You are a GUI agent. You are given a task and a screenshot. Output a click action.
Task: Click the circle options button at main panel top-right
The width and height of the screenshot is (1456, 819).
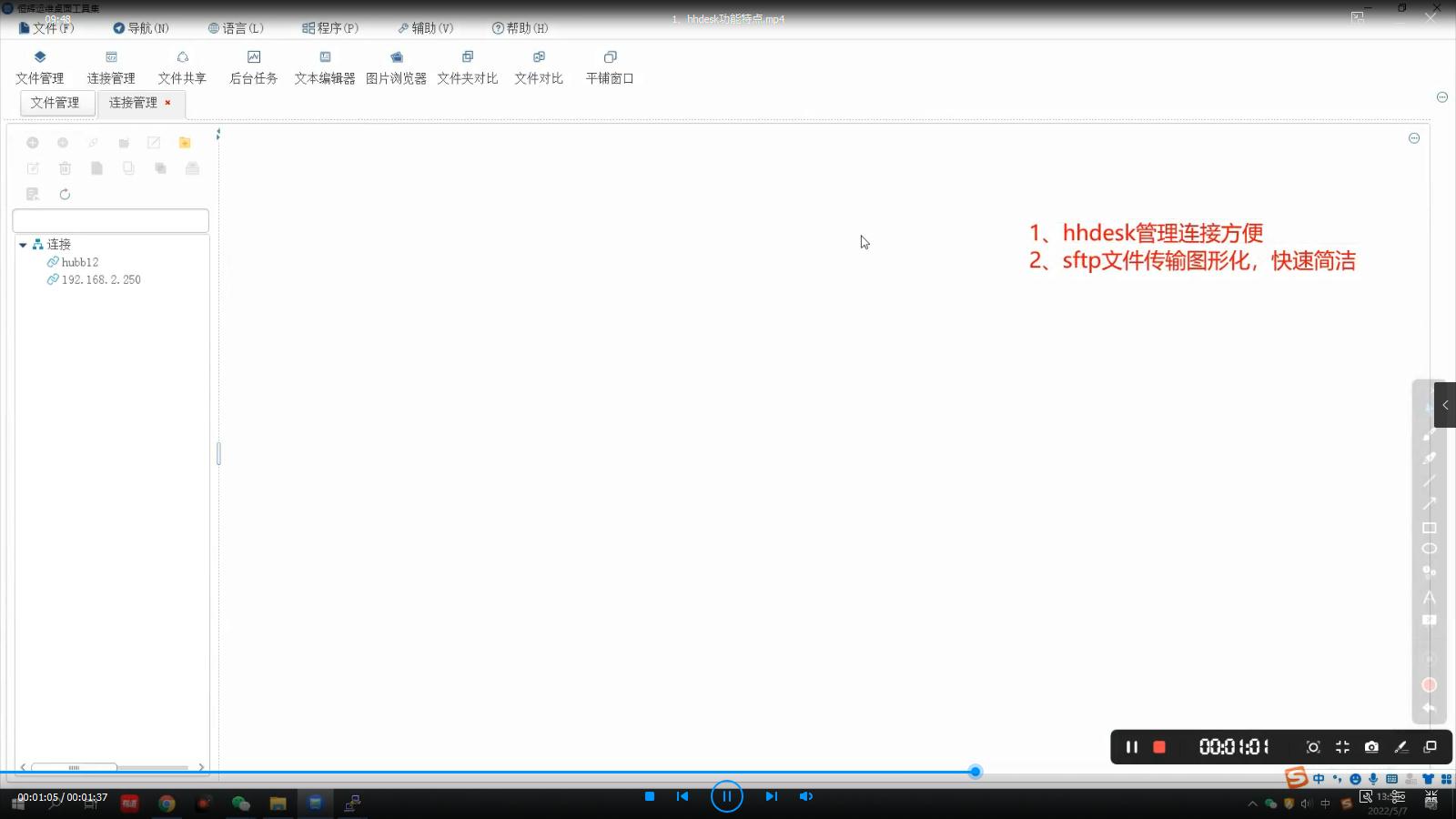coord(1414,138)
